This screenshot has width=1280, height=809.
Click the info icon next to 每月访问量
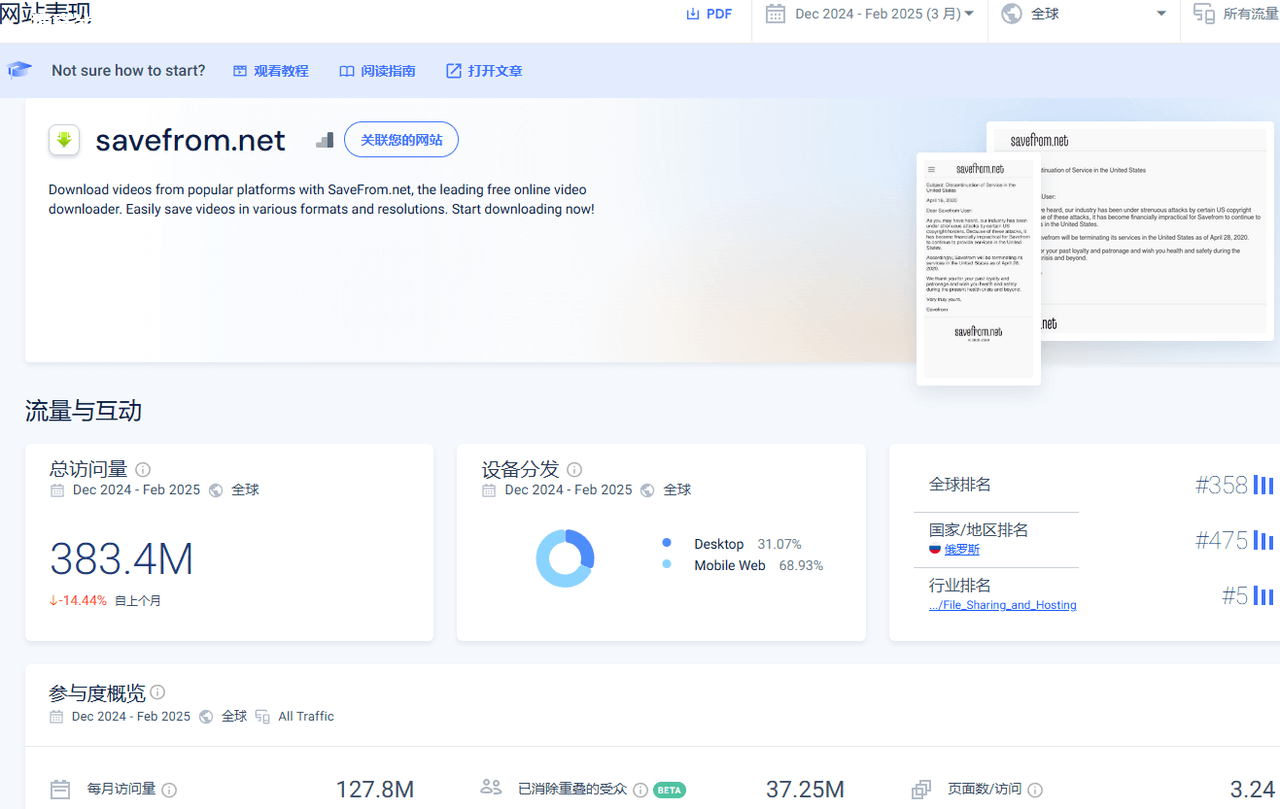pyautogui.click(x=170, y=790)
